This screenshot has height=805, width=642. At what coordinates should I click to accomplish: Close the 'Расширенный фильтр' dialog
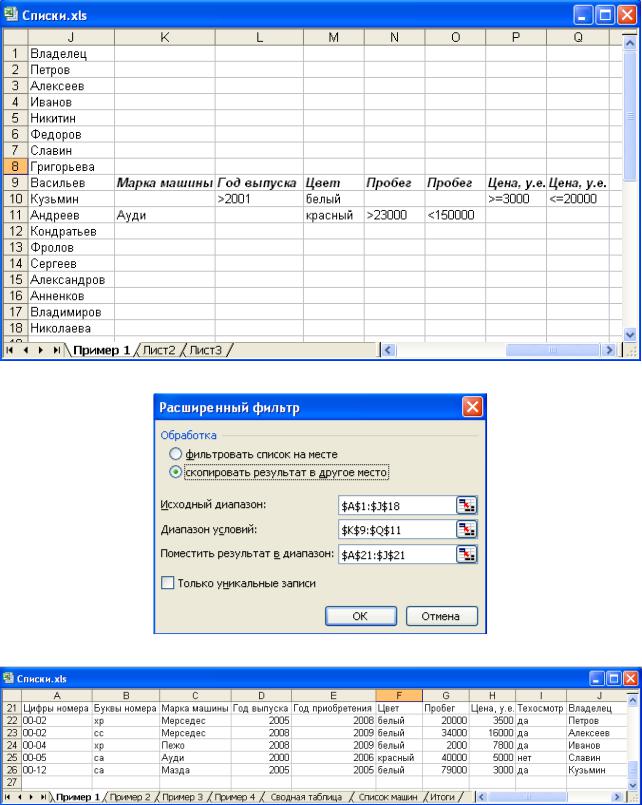(472, 407)
